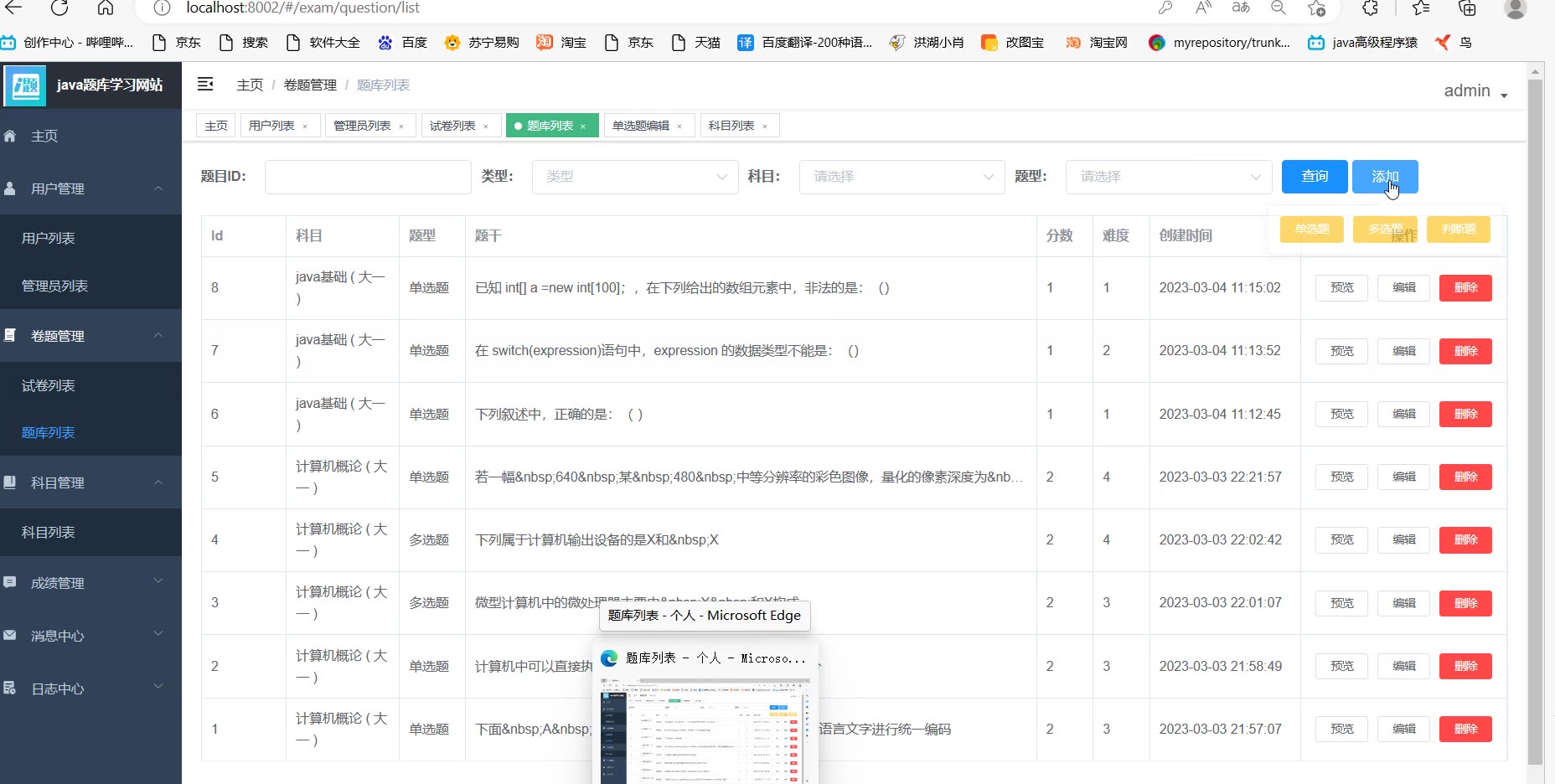Viewport: 1555px width, 784px height.
Task: Switch to the 试卷列表 tab
Action: pos(452,126)
